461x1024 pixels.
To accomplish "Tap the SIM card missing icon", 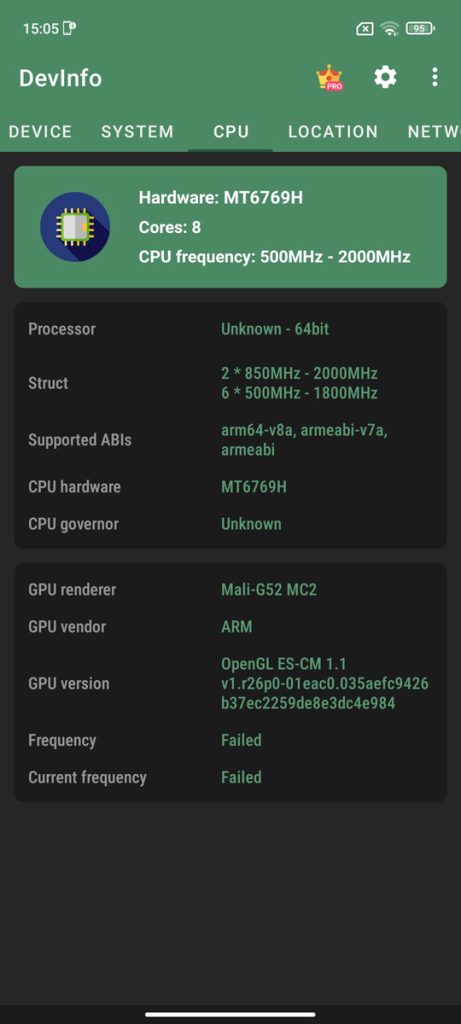I will 365,28.
